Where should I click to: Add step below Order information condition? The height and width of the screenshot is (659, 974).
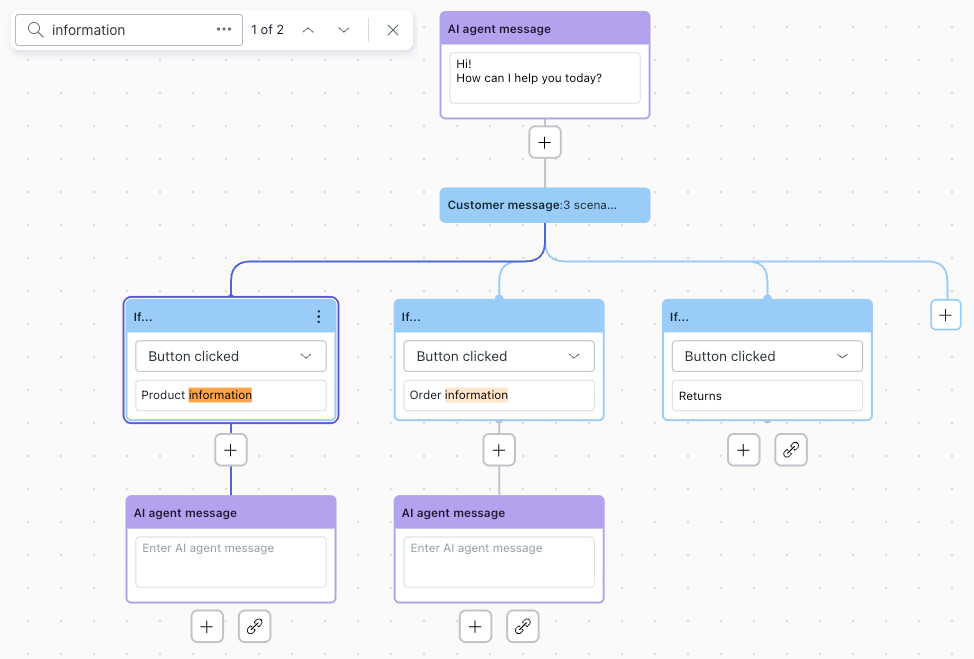point(499,450)
